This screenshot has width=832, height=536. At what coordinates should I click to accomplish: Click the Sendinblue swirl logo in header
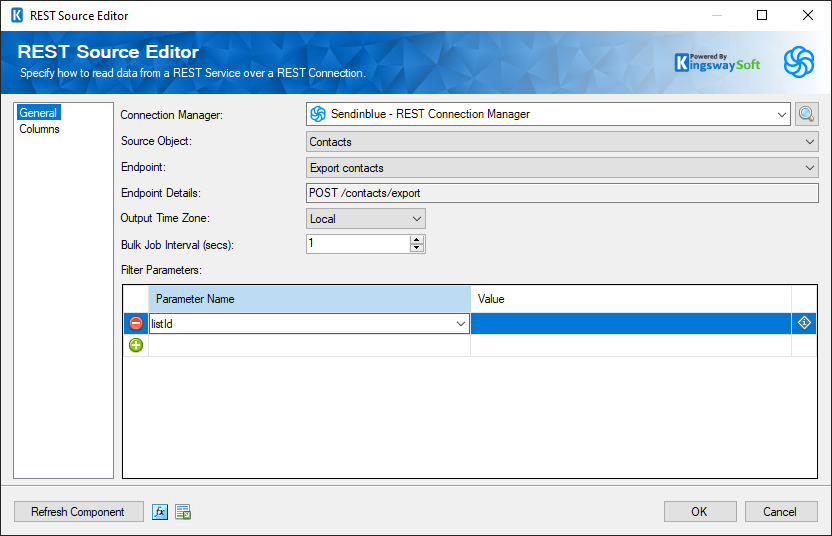799,62
